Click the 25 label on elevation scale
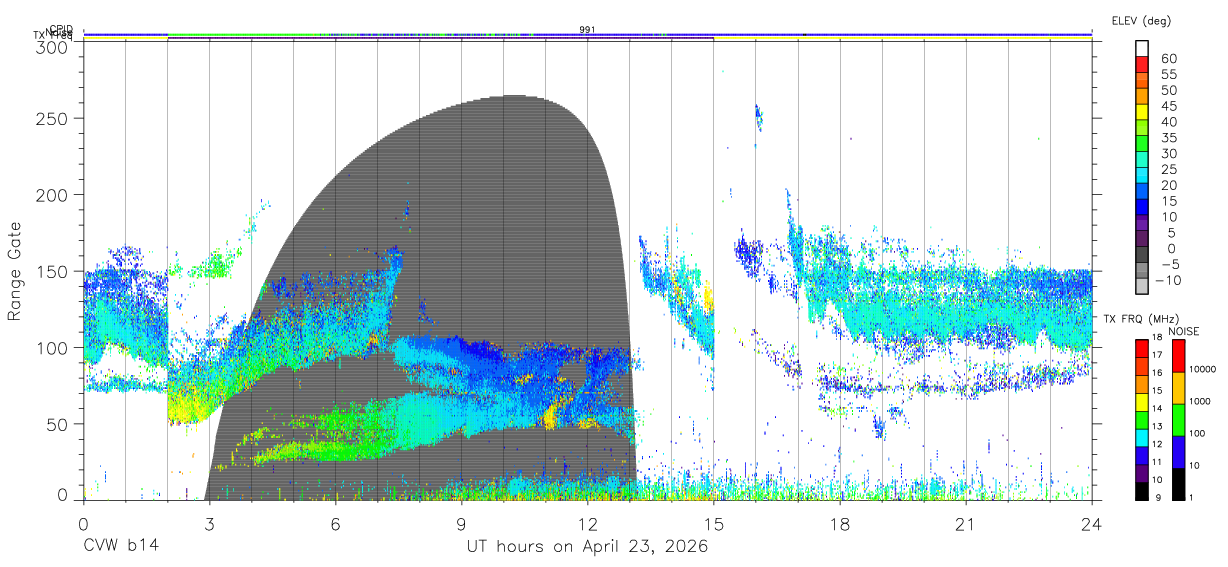The image size is (1228, 567). tap(1168, 169)
